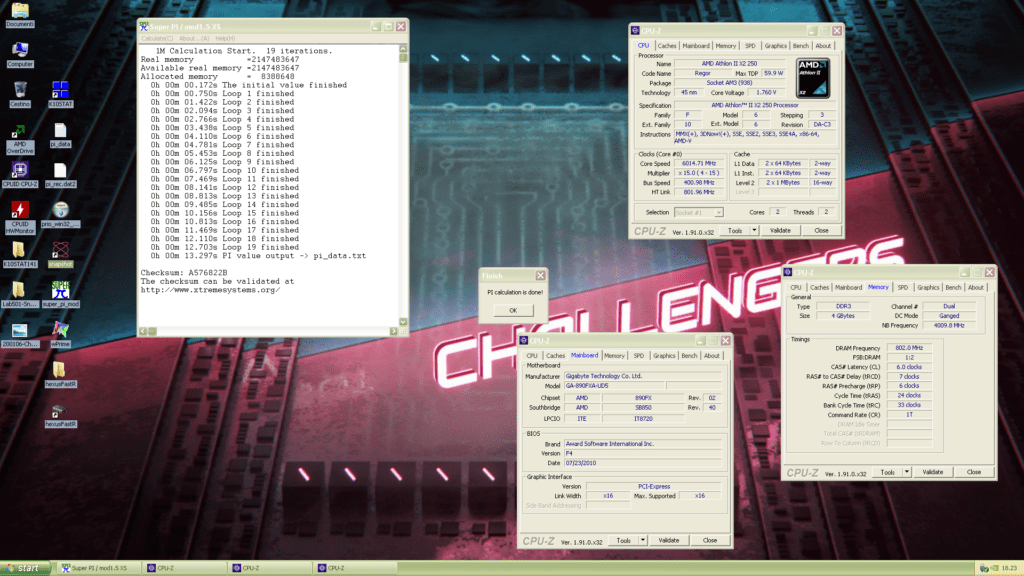Open the prio_win32 desktop icon

(x=60, y=214)
